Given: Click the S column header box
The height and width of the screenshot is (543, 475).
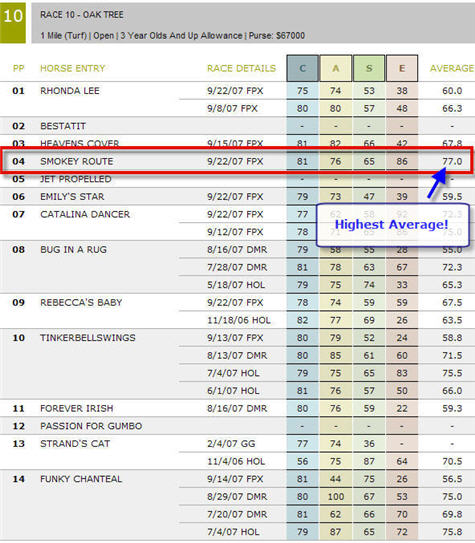Looking at the screenshot, I should click(x=369, y=68).
